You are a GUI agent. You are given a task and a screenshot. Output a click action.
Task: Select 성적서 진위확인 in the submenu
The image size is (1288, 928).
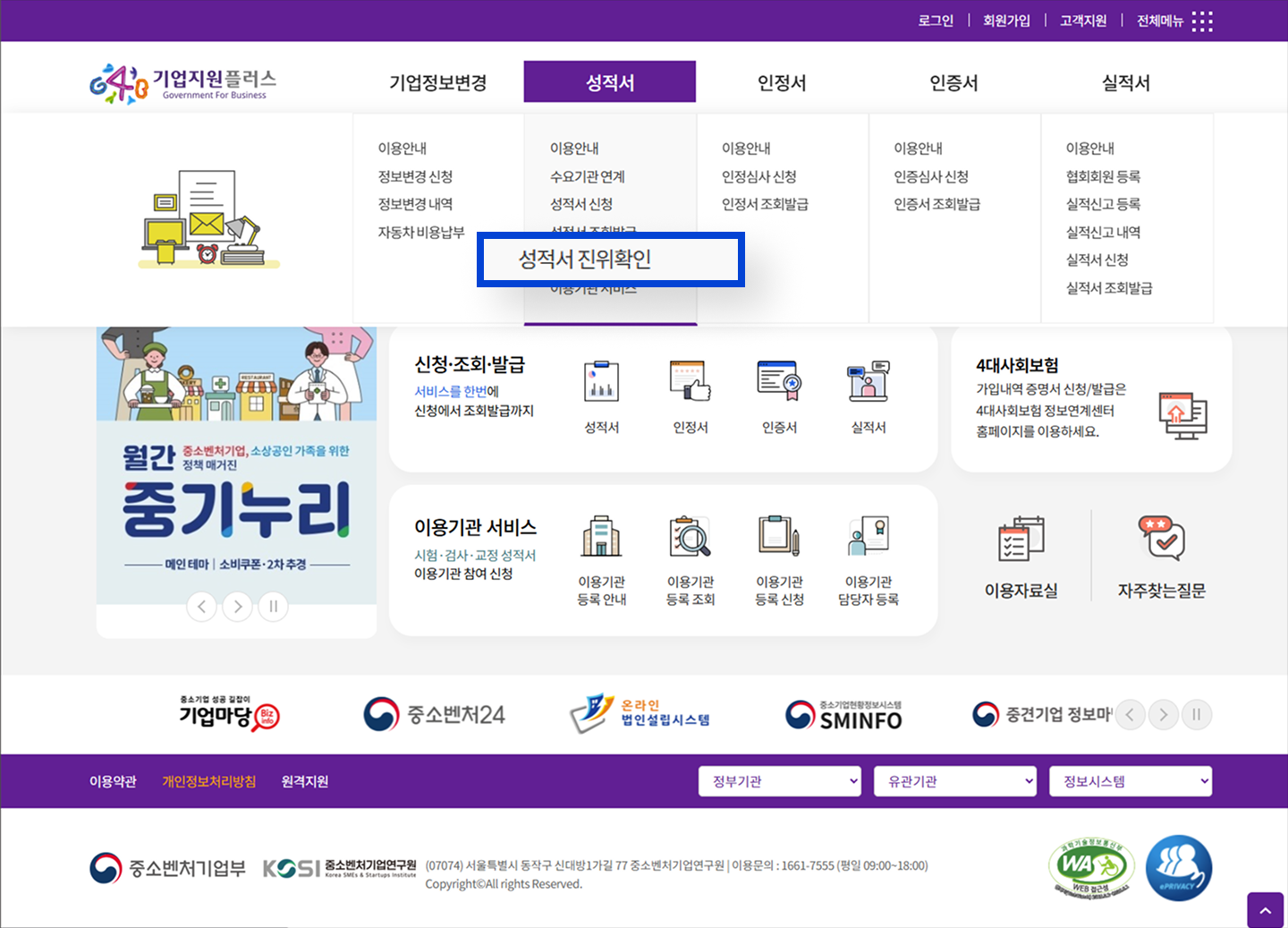coord(585,260)
